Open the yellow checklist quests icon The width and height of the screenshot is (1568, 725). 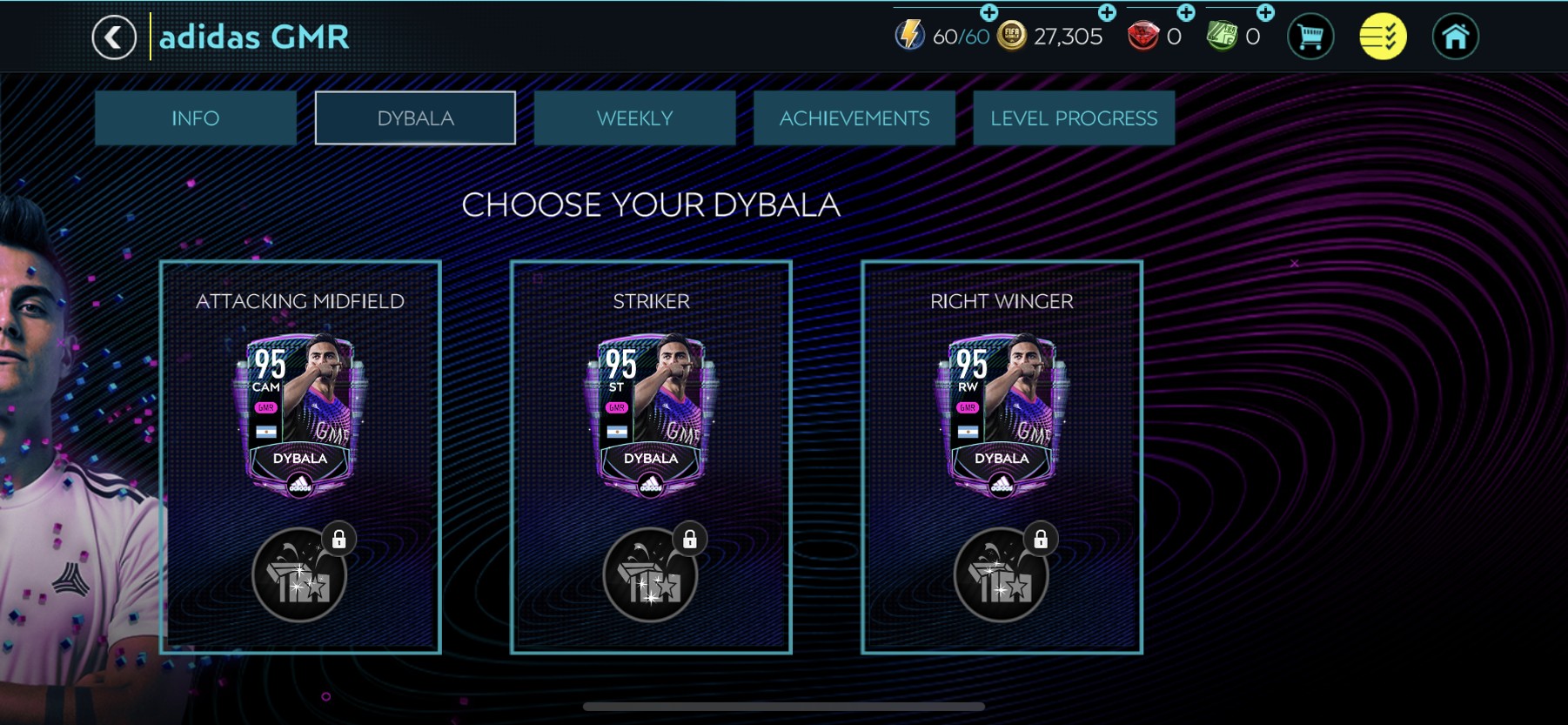pos(1383,37)
